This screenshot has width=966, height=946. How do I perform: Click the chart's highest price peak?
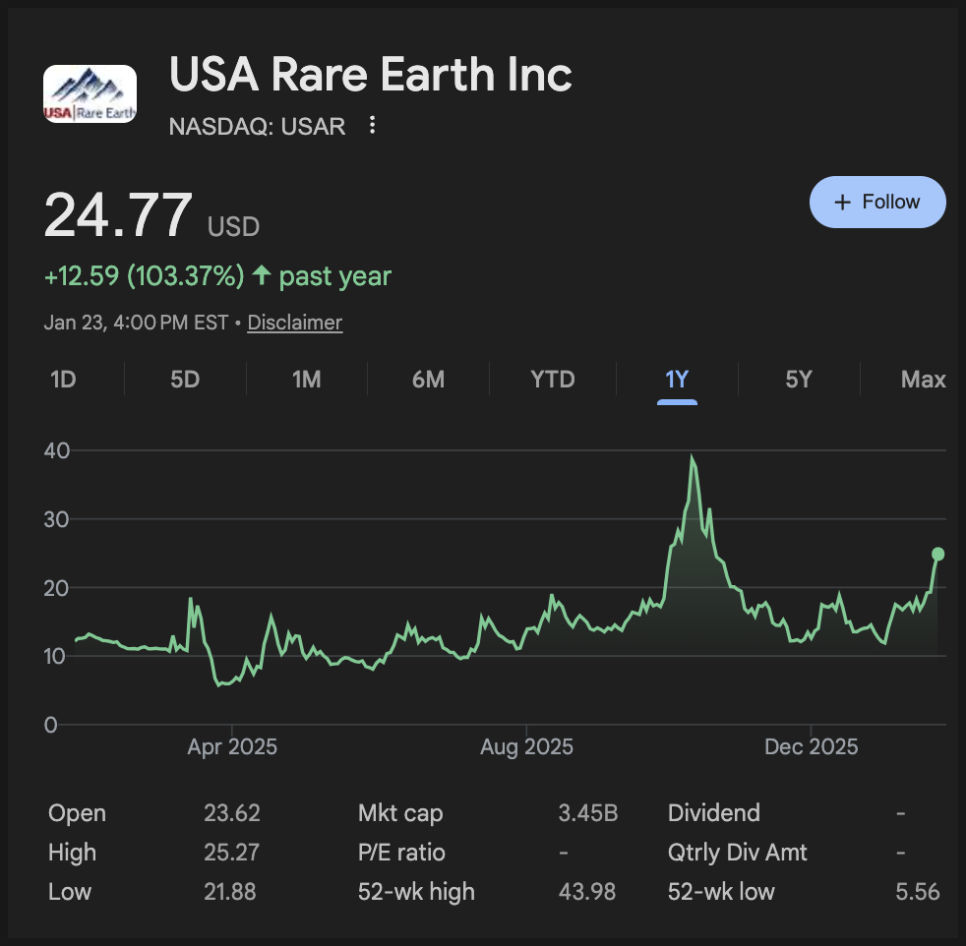coord(692,458)
